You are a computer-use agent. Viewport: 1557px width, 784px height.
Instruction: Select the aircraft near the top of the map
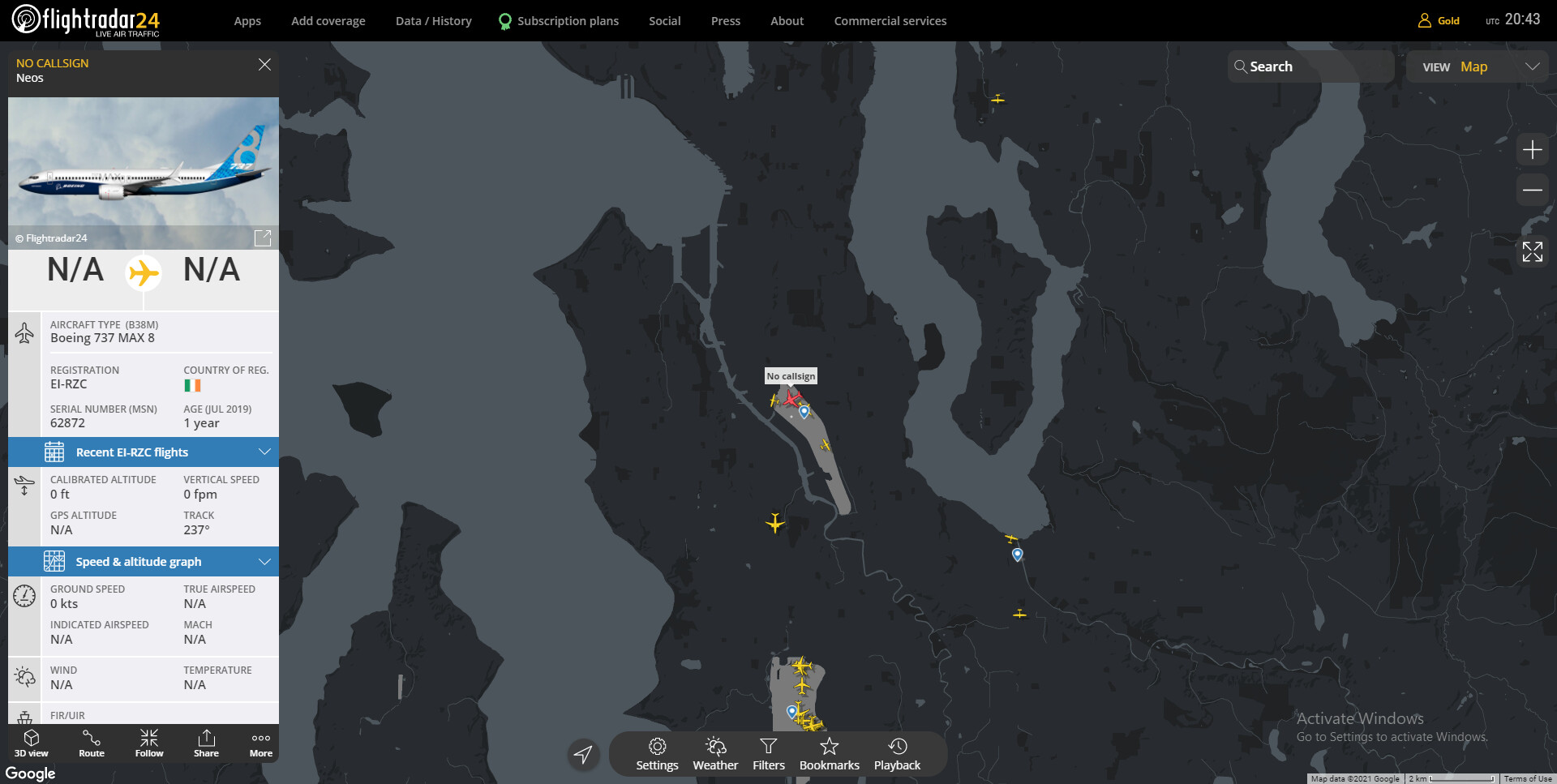(997, 99)
